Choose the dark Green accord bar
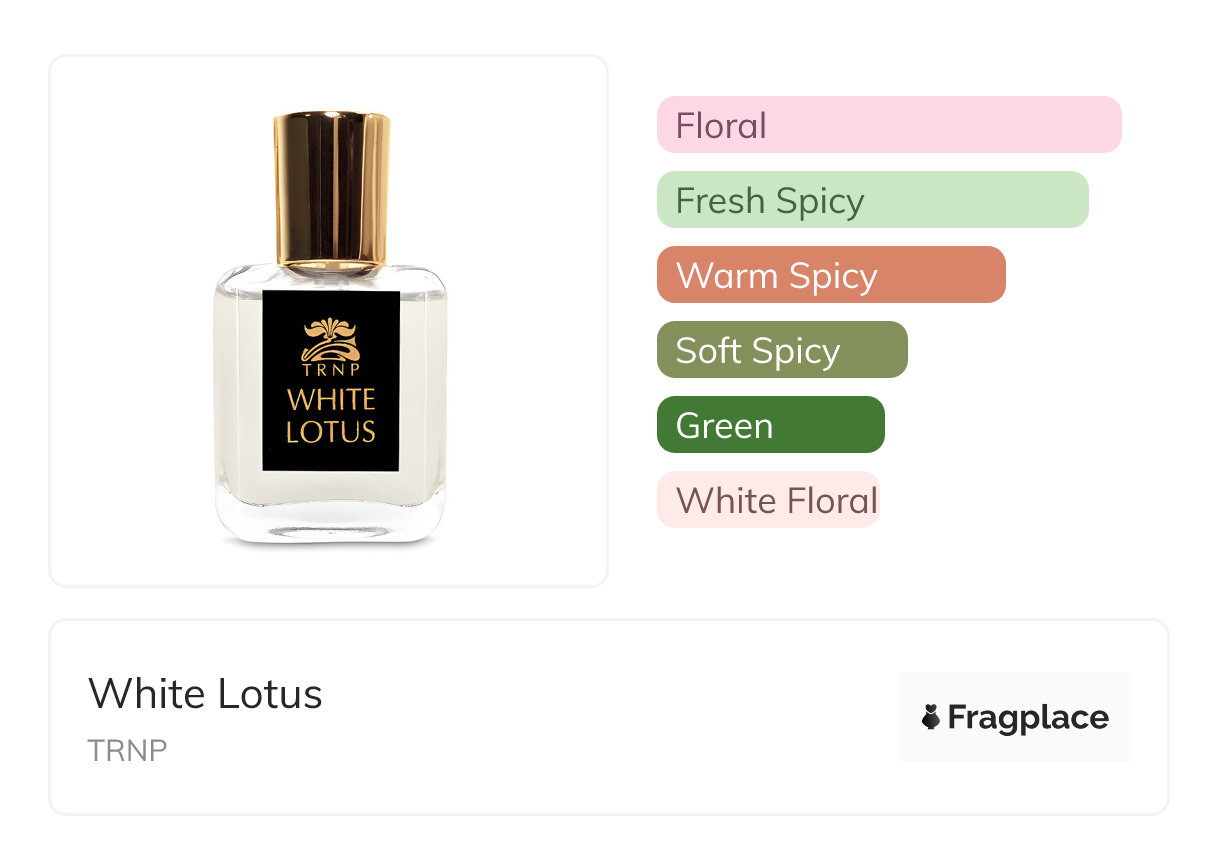 770,425
